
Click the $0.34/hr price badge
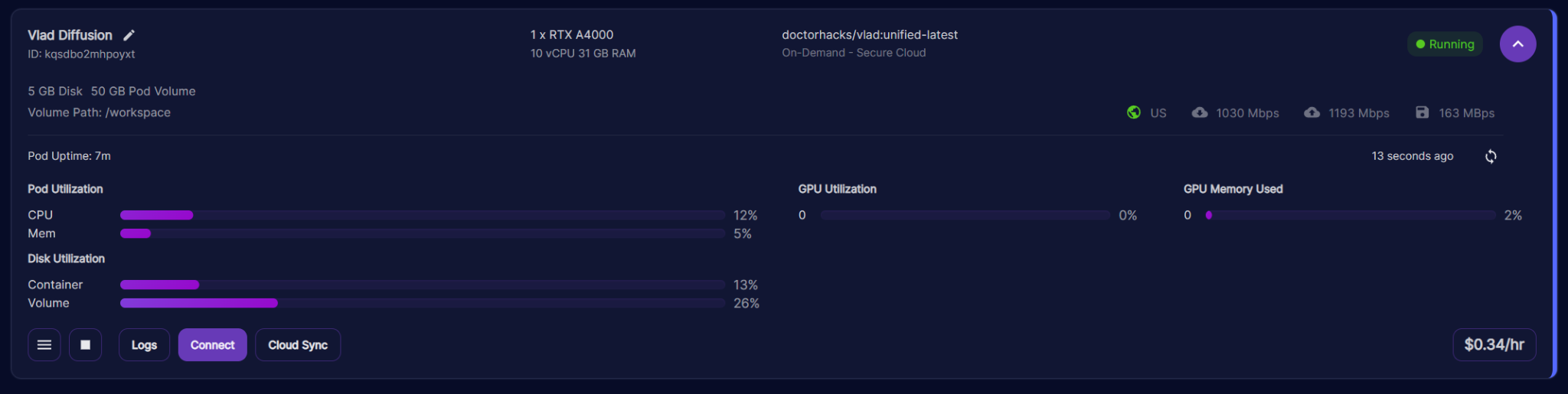pos(1494,345)
